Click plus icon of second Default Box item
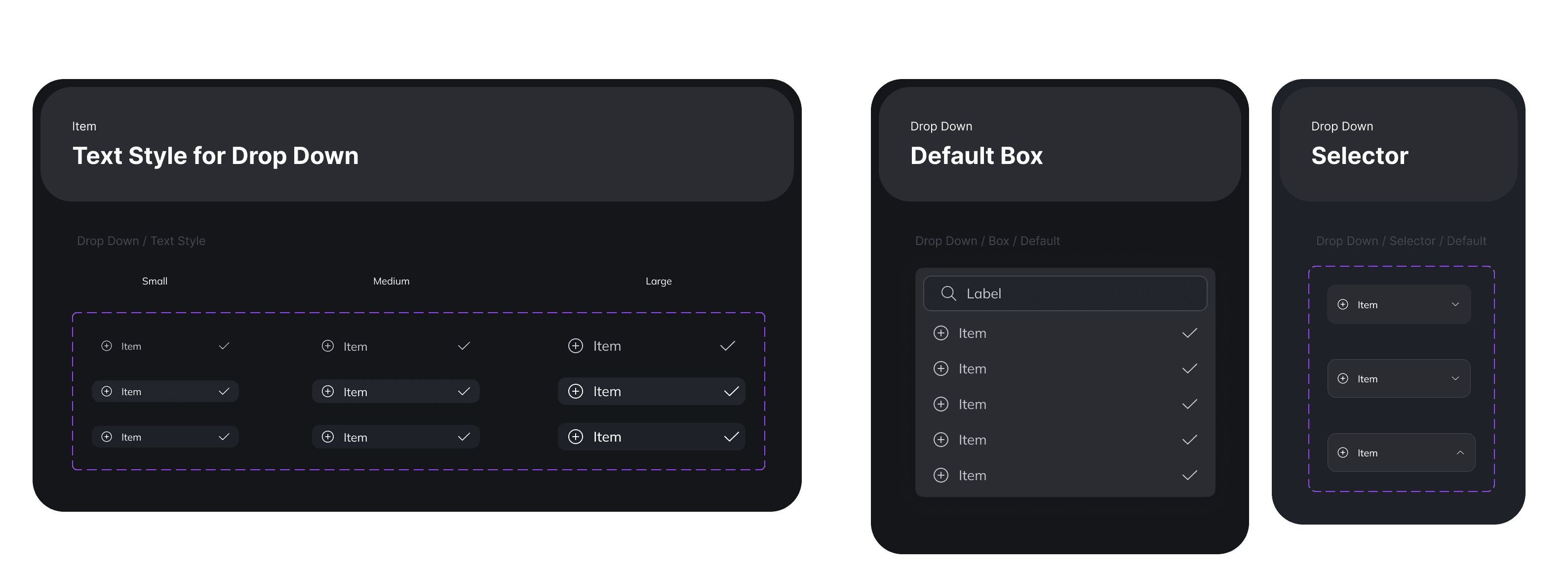 point(941,368)
